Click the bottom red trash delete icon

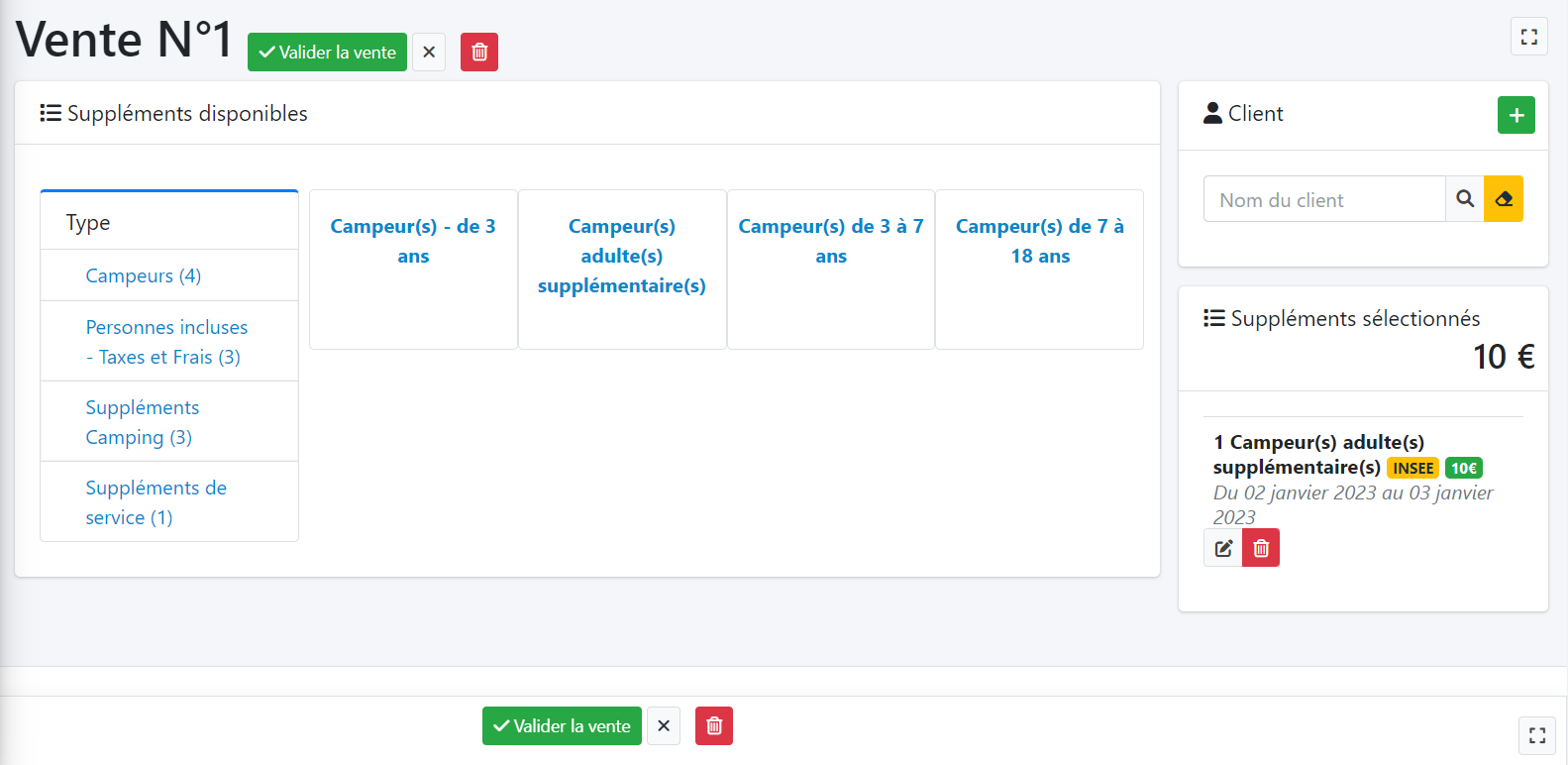click(x=714, y=726)
